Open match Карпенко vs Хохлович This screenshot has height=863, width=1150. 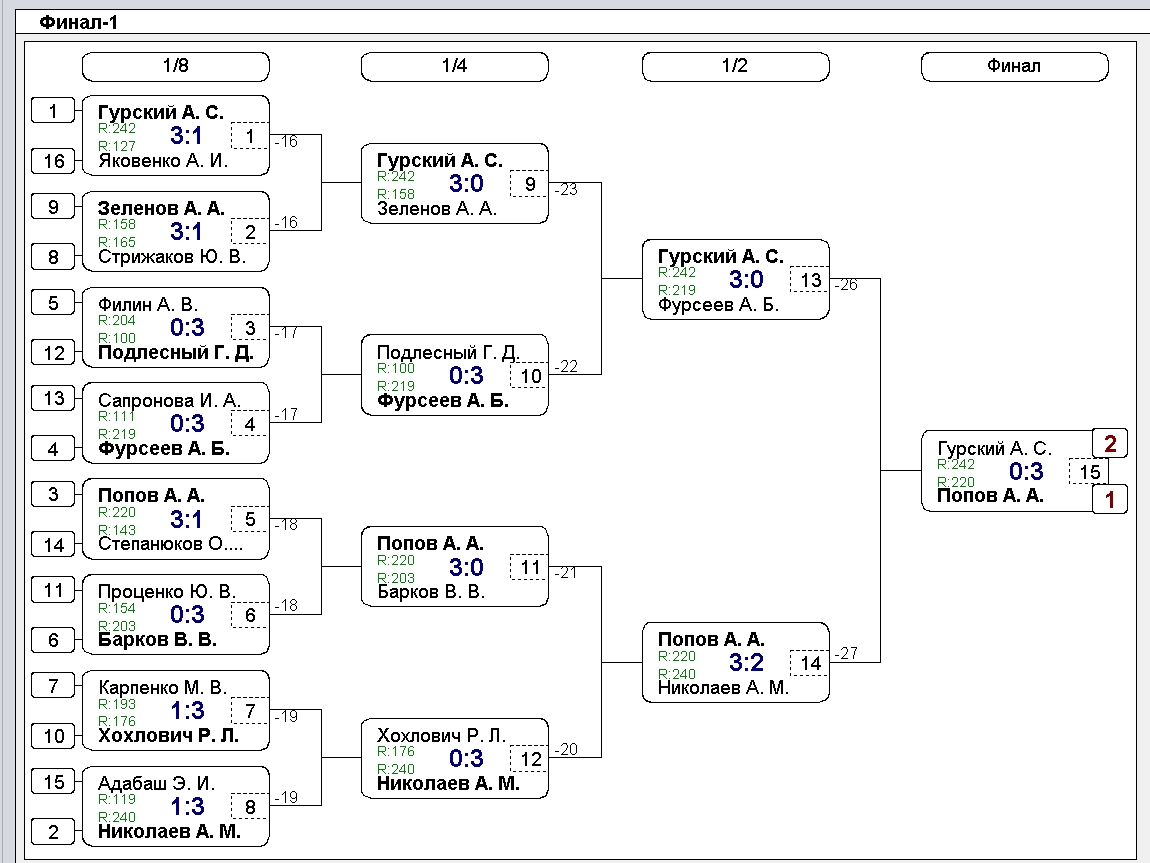coord(175,710)
